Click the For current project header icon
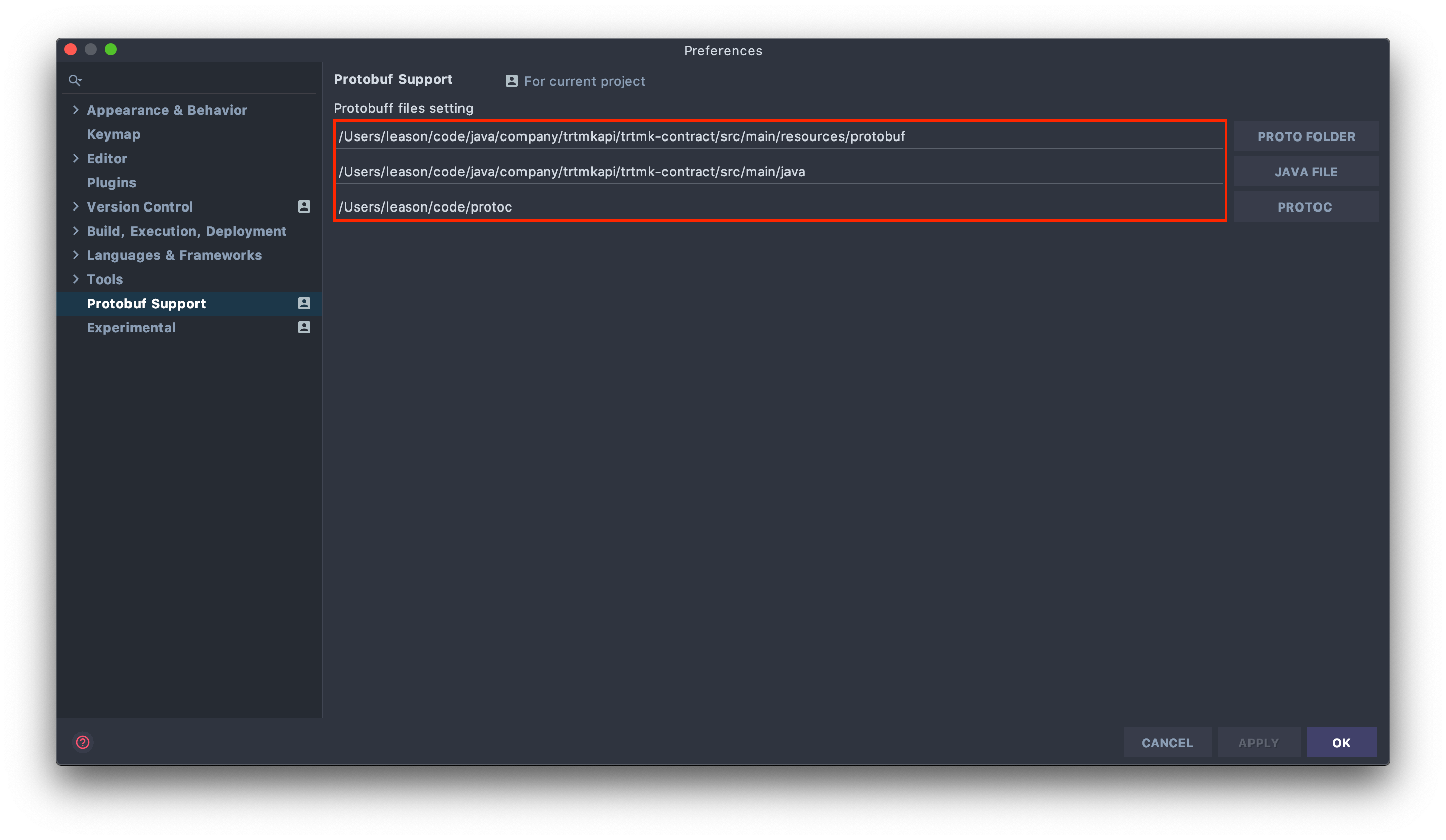 tap(511, 81)
